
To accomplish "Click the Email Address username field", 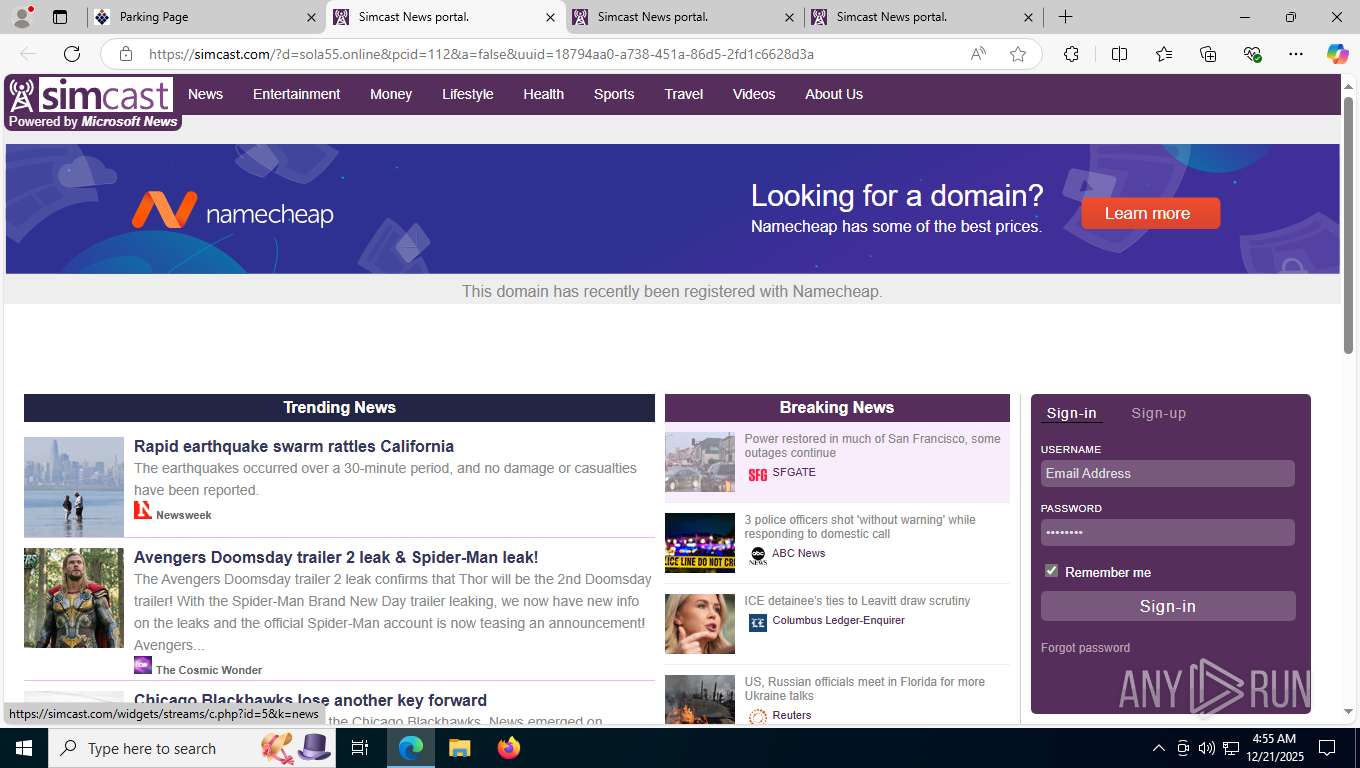I will point(1168,473).
